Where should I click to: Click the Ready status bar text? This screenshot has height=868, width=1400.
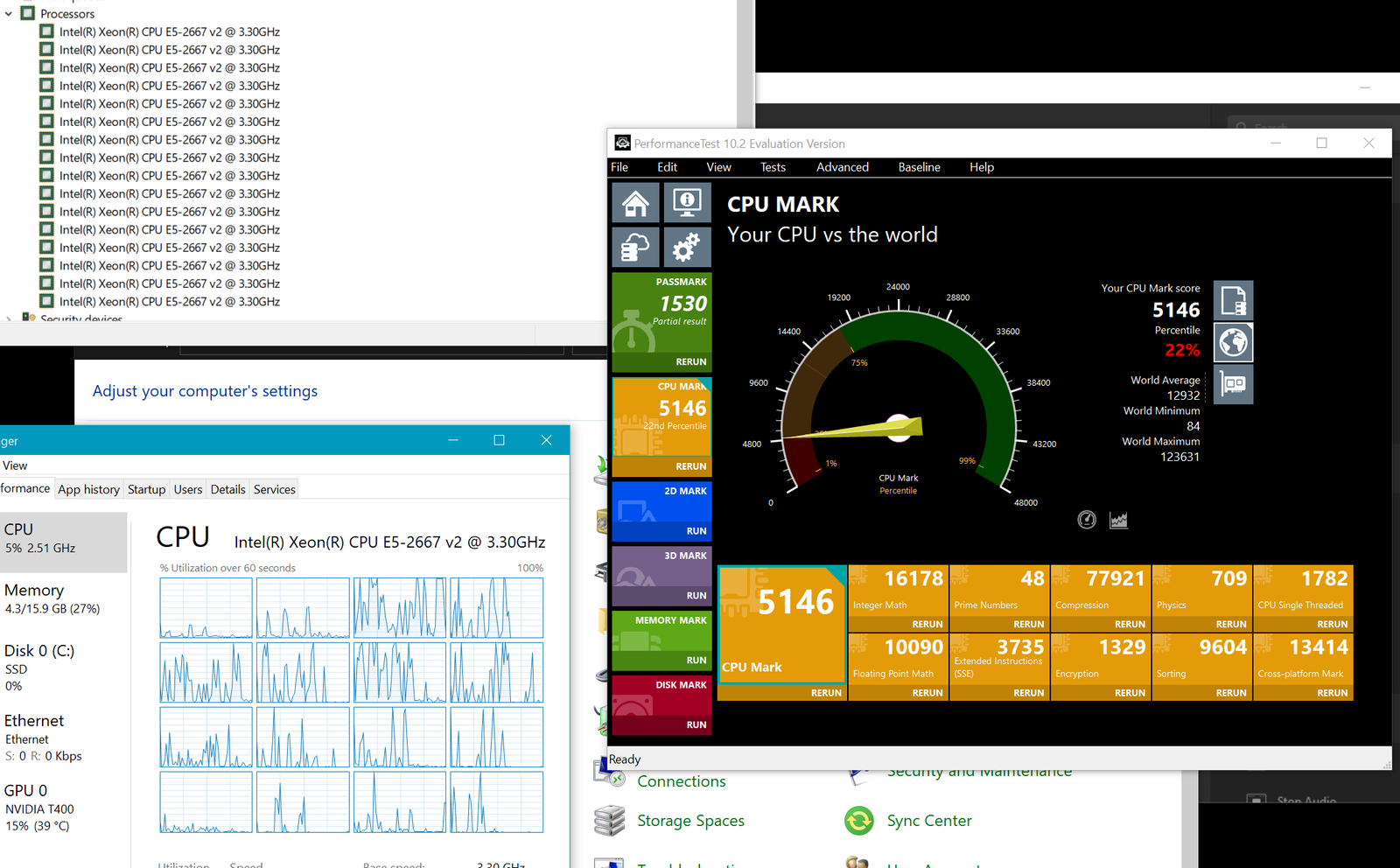tap(625, 759)
